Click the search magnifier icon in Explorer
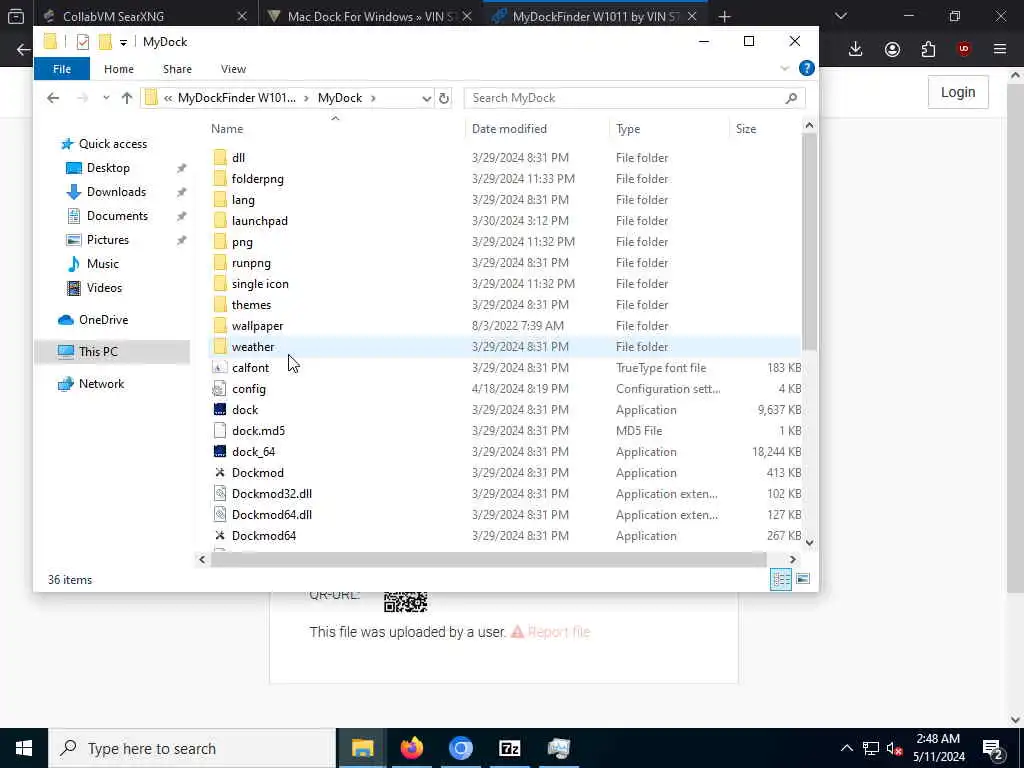 click(792, 98)
